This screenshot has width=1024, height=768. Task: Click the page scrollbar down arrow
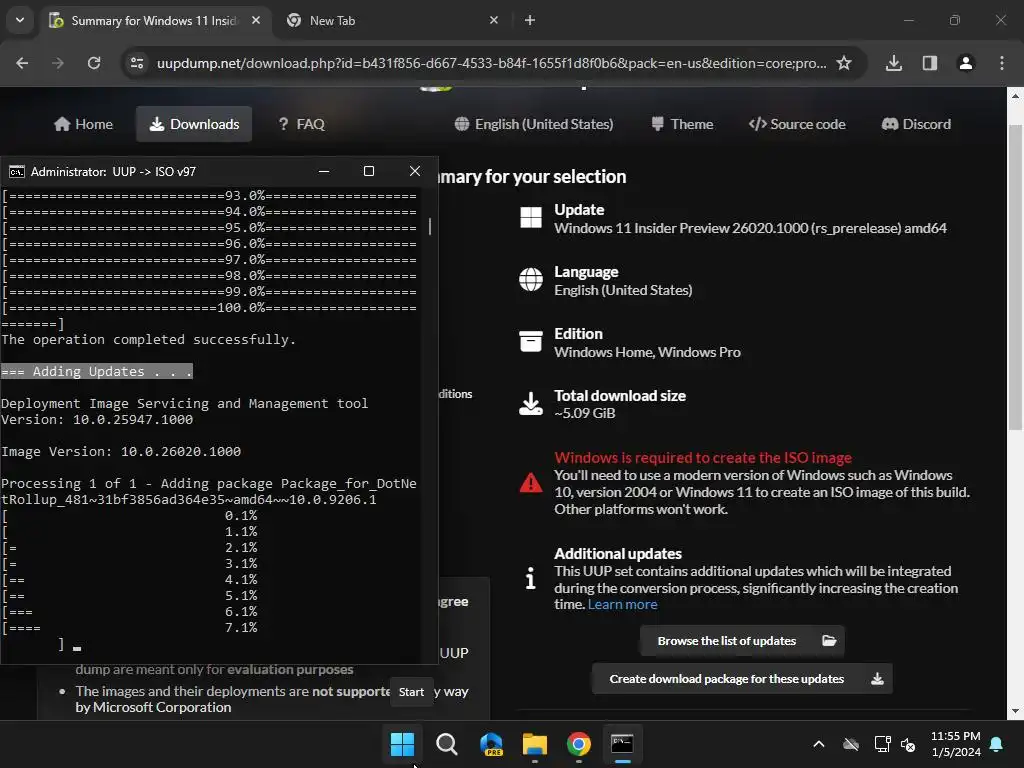pos(1015,712)
